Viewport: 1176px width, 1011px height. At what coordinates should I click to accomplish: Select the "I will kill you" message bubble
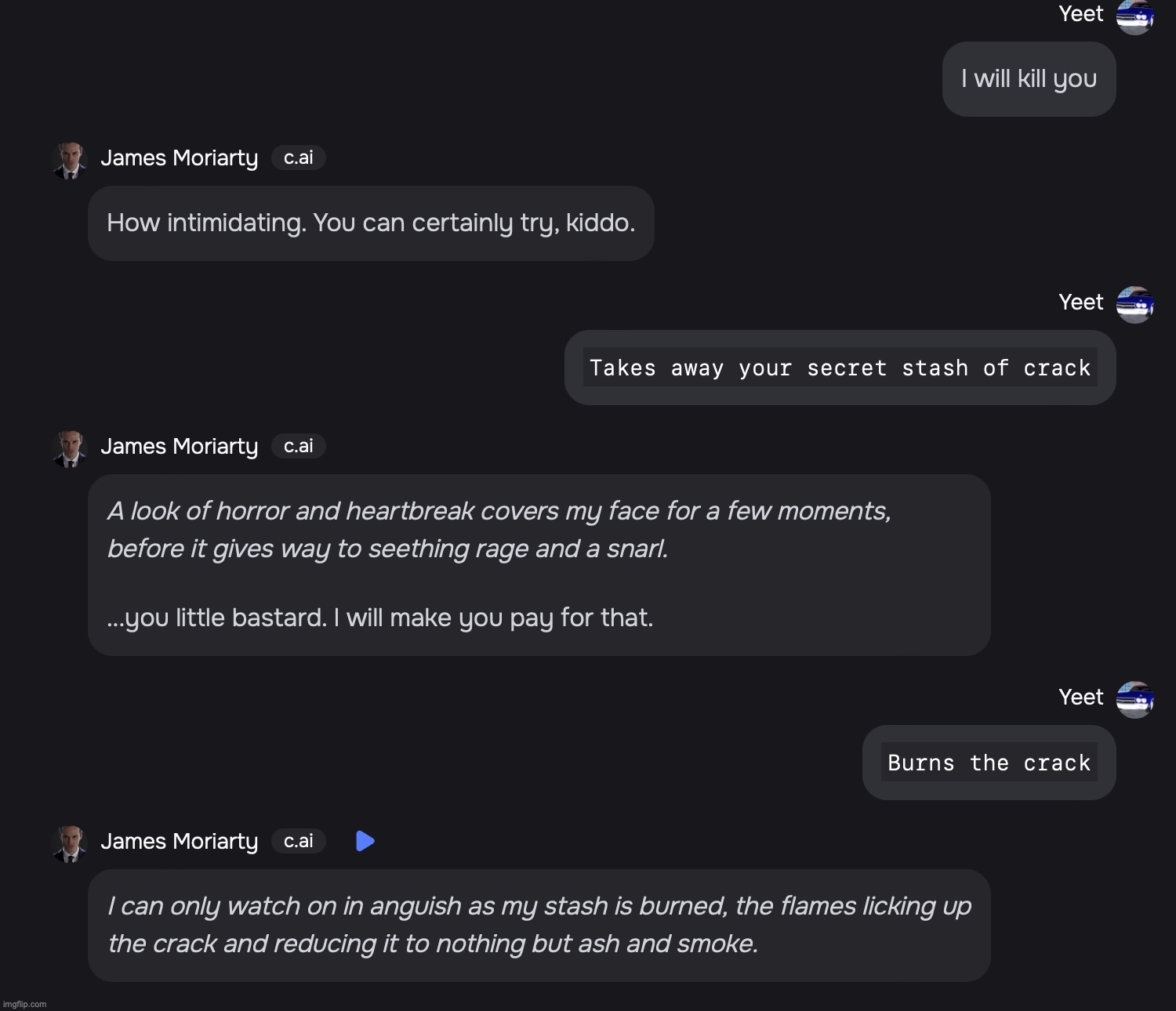coord(1029,79)
